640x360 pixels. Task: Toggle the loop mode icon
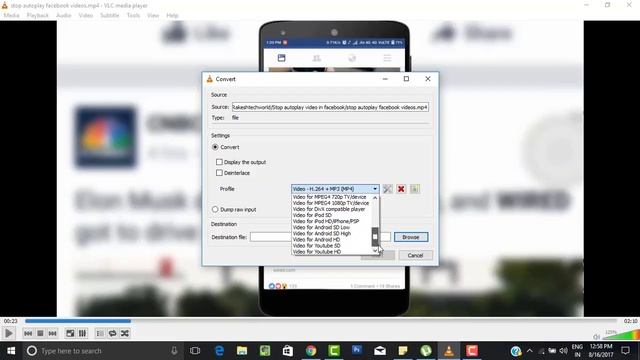(x=112, y=333)
